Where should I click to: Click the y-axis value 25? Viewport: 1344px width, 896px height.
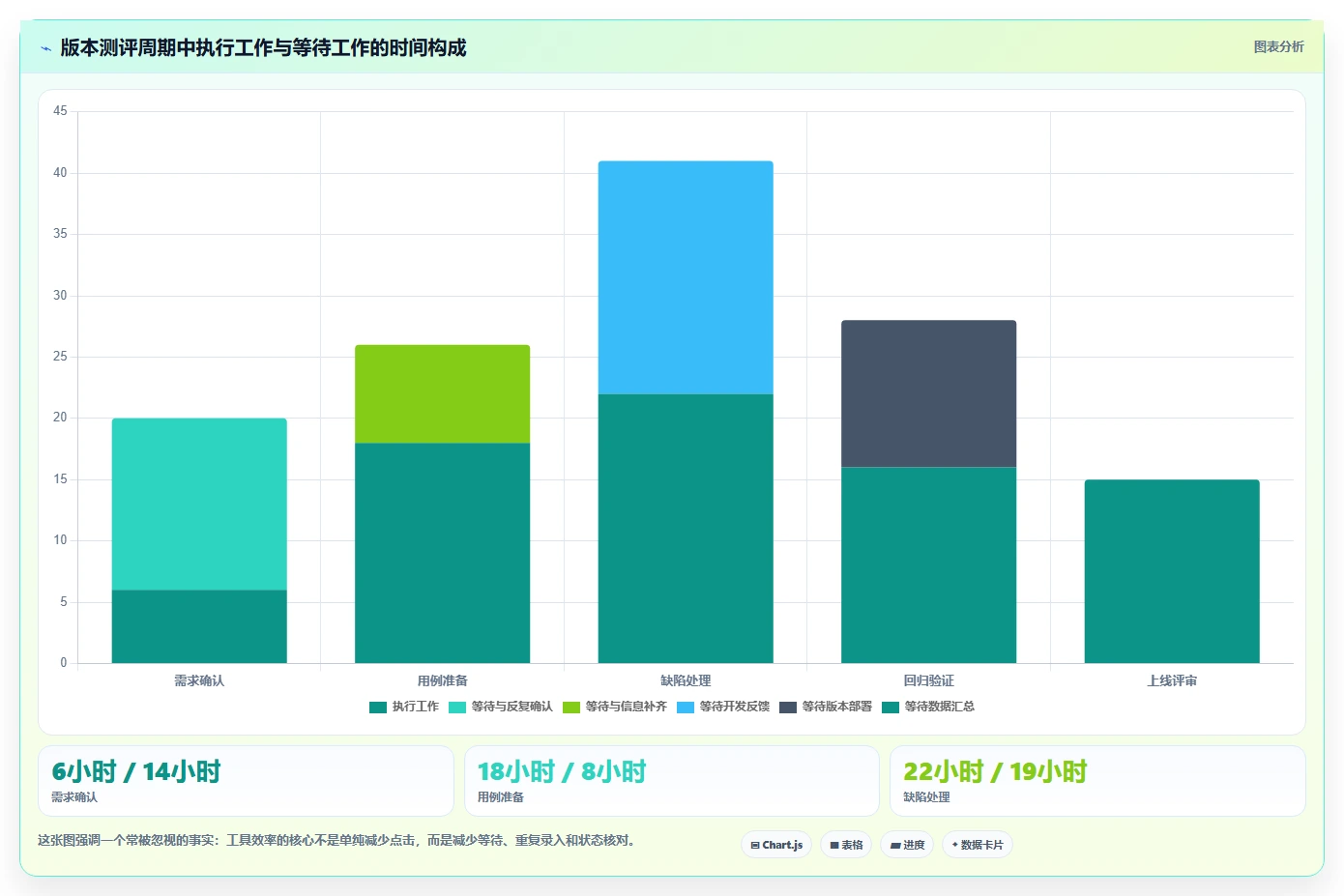point(60,357)
